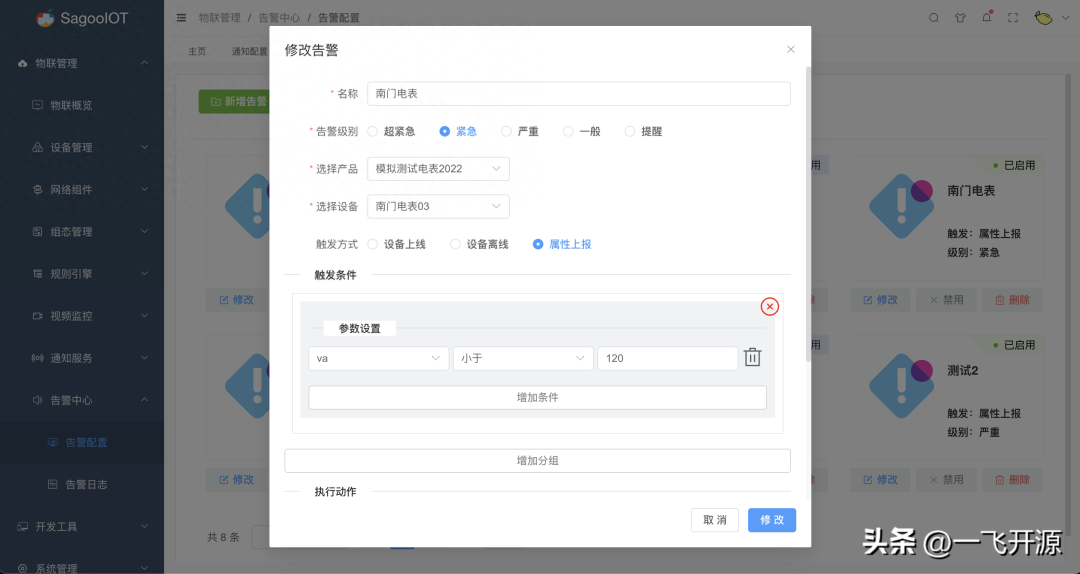The width and height of the screenshot is (1080, 574).
Task: Confirm with the blue 修改 button
Action: (772, 520)
